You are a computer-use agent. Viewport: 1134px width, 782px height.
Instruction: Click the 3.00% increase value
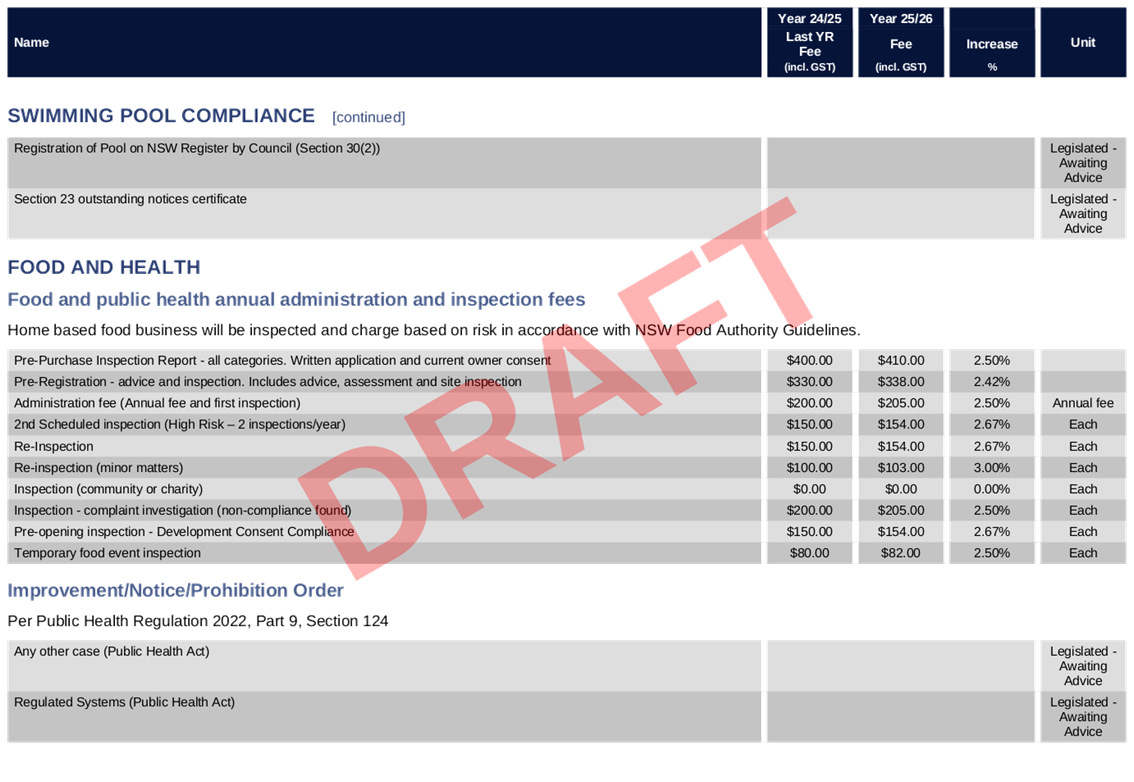pyautogui.click(x=992, y=467)
